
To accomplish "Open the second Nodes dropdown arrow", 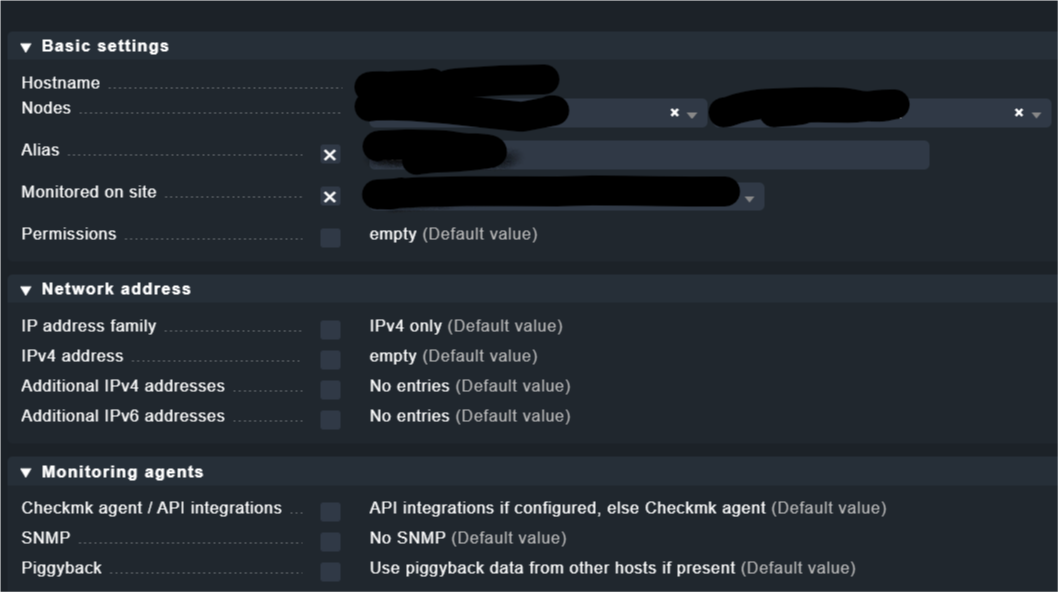I will tap(1036, 115).
